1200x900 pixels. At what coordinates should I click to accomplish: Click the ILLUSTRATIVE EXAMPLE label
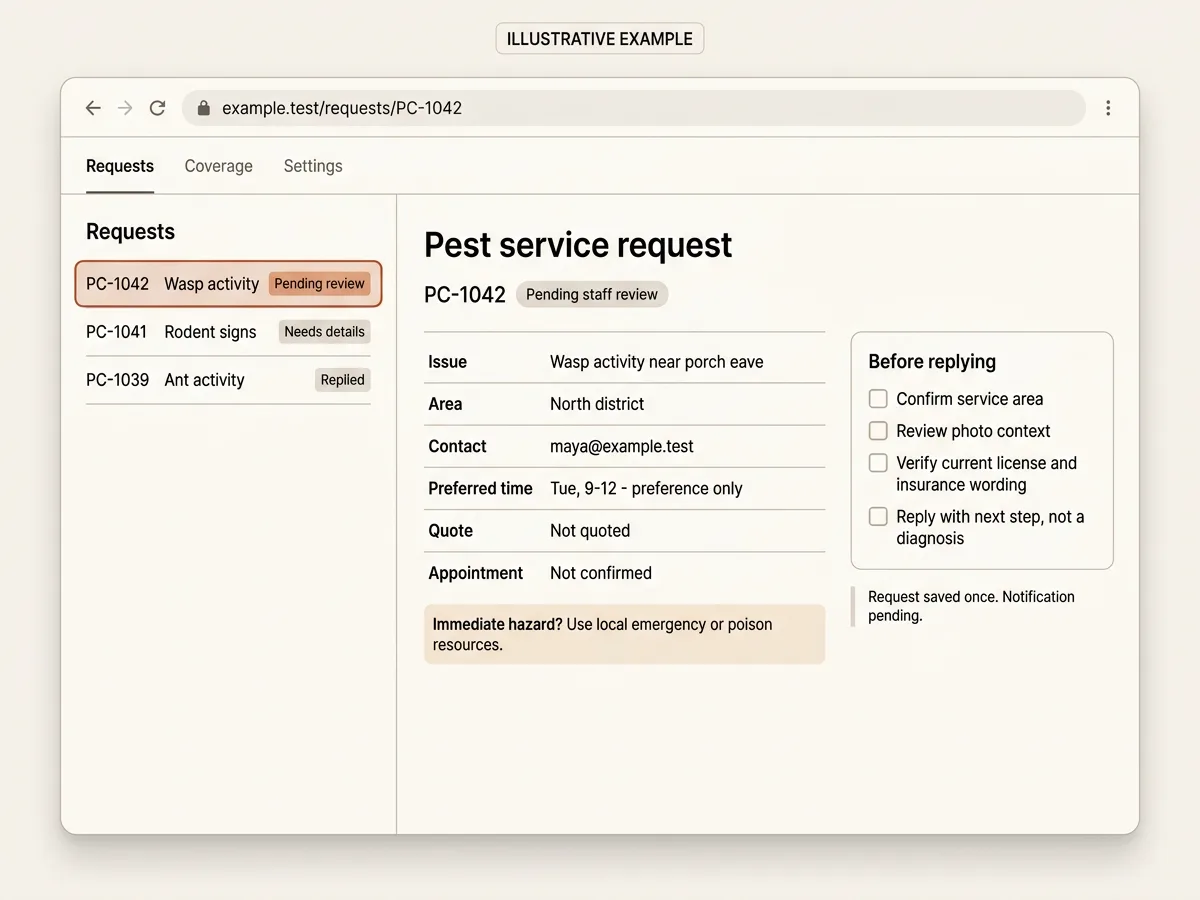(600, 39)
